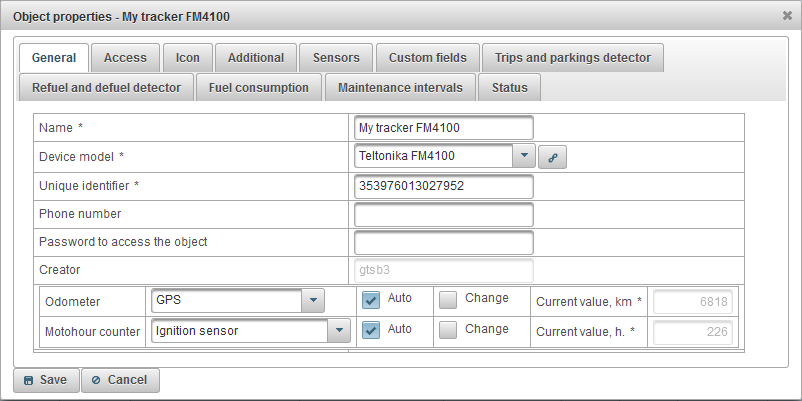Expand the Odometer source dropdown
Image resolution: width=802 pixels, height=401 pixels.
313,300
